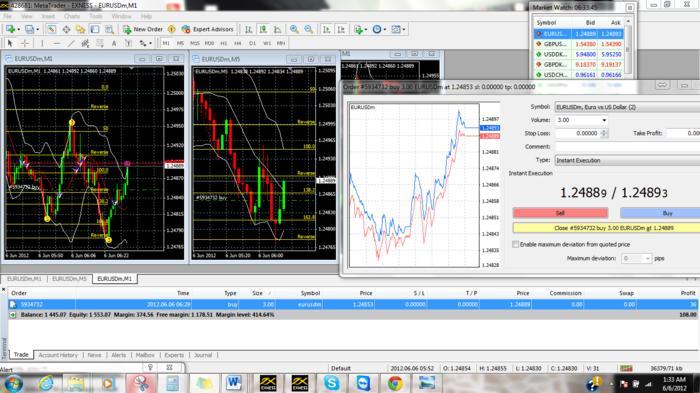
Task: Switch to the Account History tab
Action: pos(58,355)
